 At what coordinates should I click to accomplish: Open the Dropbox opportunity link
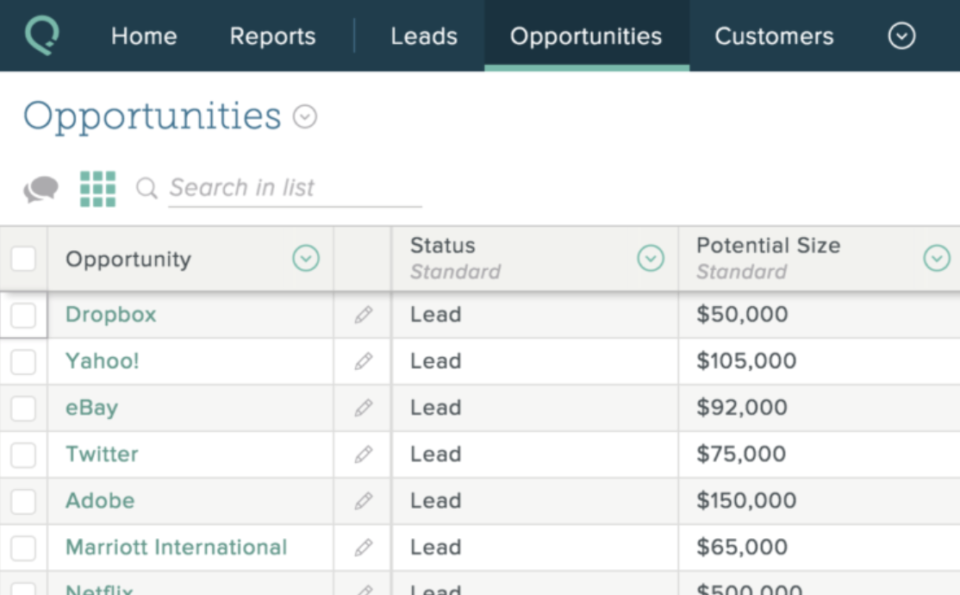(x=111, y=315)
